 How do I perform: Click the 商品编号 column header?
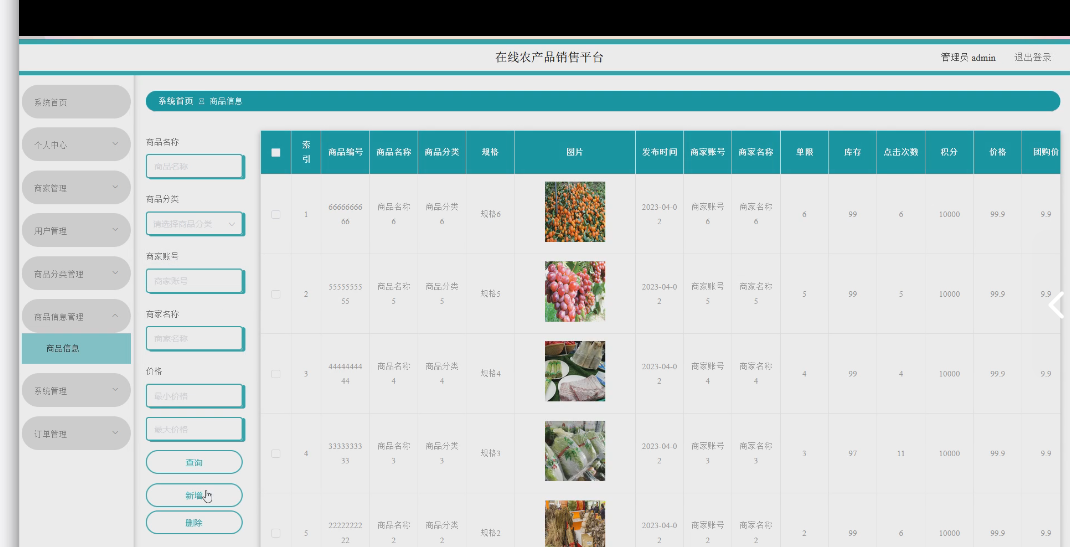tap(345, 152)
